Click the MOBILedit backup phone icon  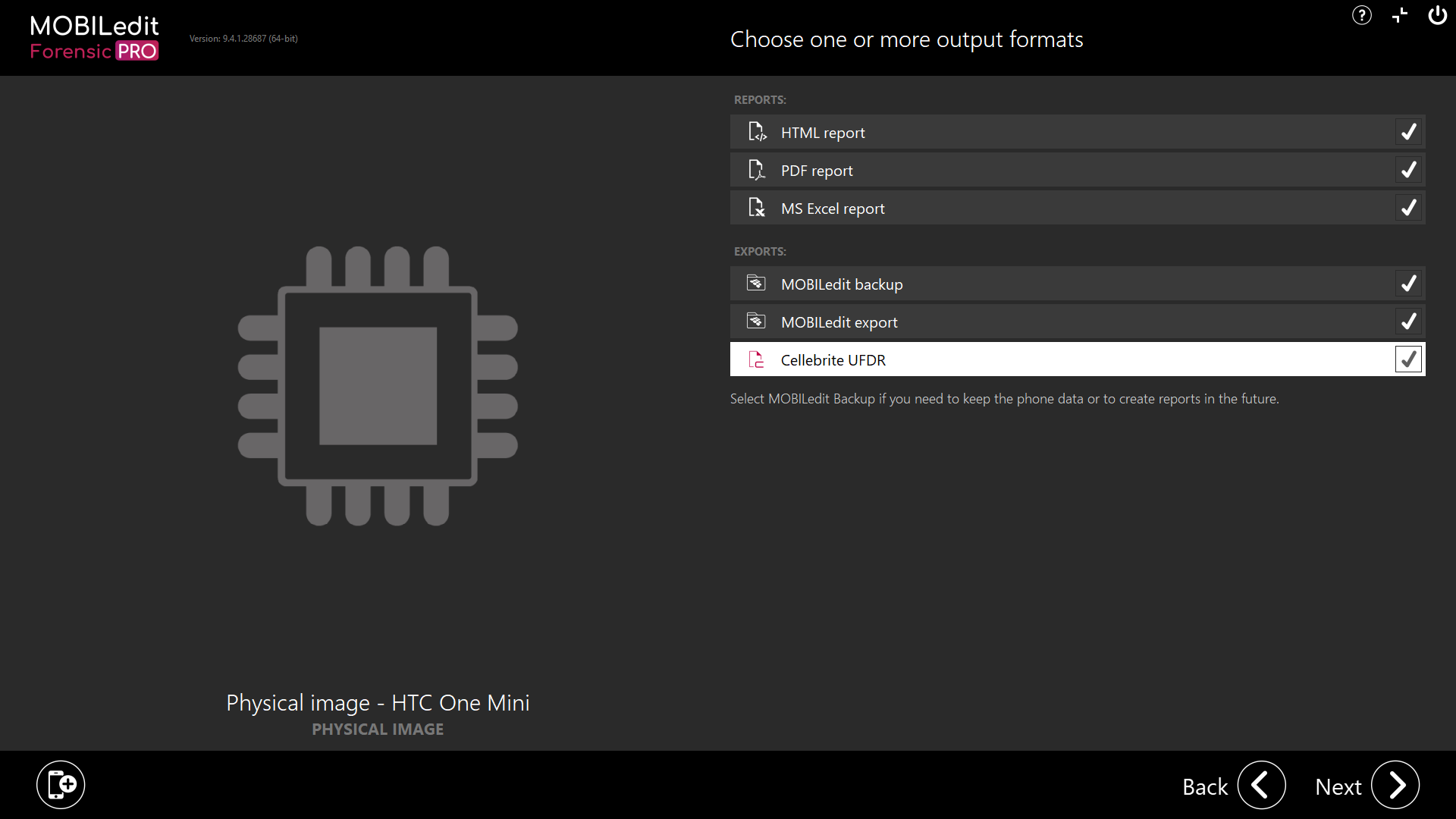[x=756, y=283]
